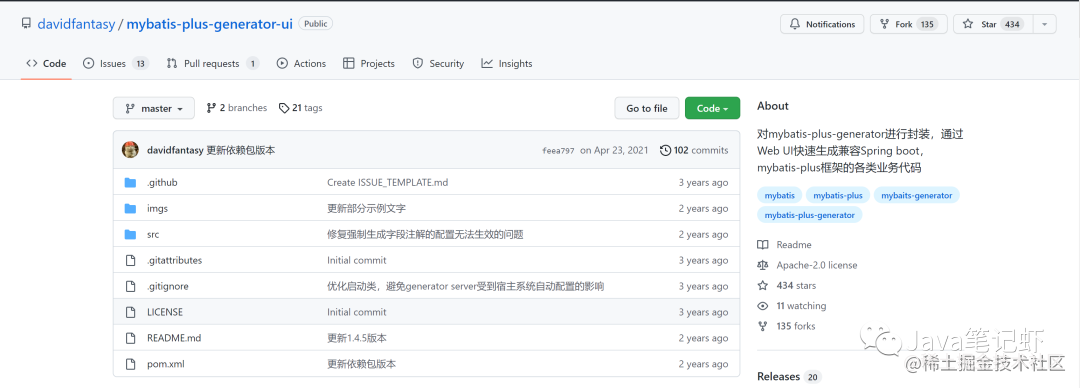Screen dimensions: 1080x388
Task: View the Apache-2.0 license link
Action: point(817,265)
